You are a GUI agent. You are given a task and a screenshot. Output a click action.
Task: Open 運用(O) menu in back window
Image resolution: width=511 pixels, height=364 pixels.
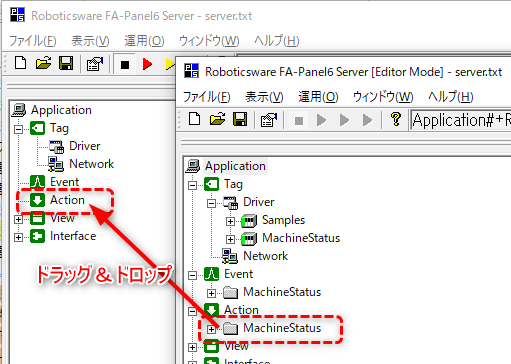[144, 41]
